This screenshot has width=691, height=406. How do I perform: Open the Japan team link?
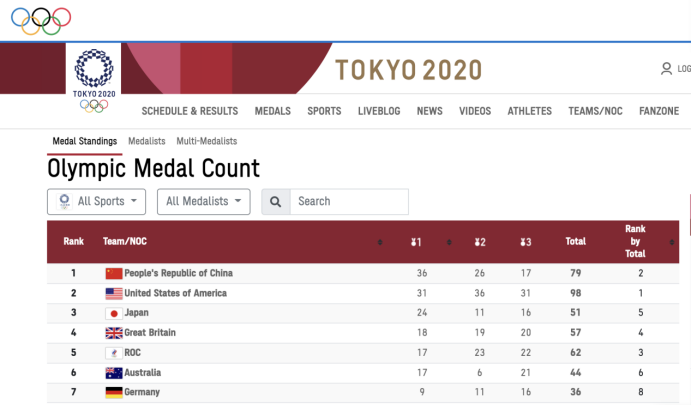[136, 313]
